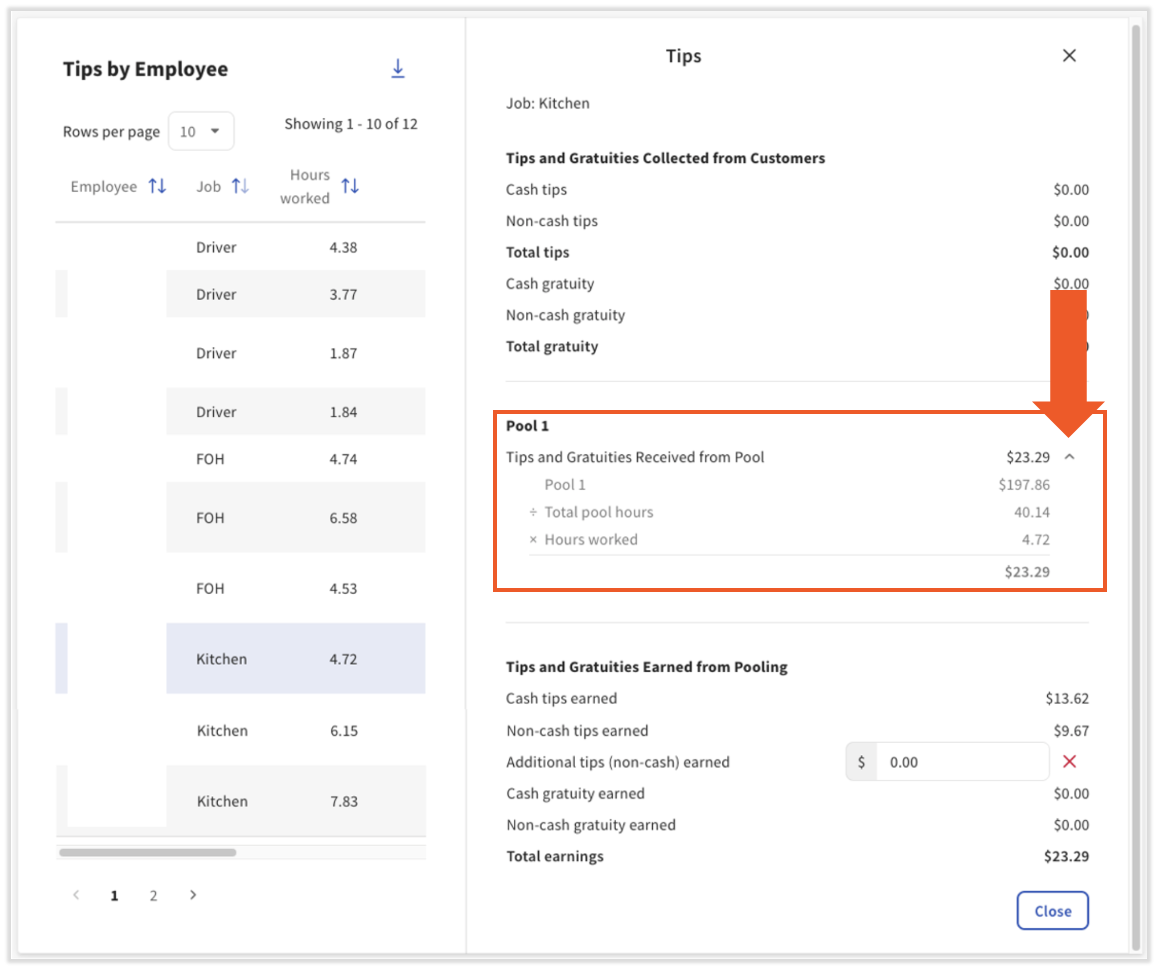Open Rows per page dropdown

tap(201, 131)
